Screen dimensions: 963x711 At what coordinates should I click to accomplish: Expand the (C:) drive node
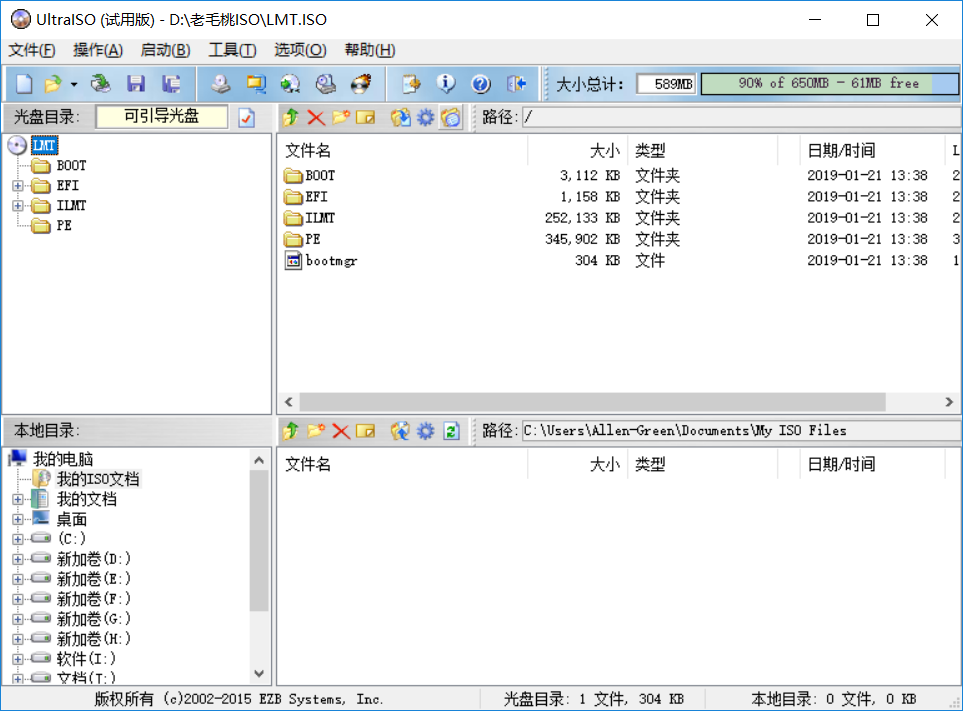pyautogui.click(x=18, y=539)
